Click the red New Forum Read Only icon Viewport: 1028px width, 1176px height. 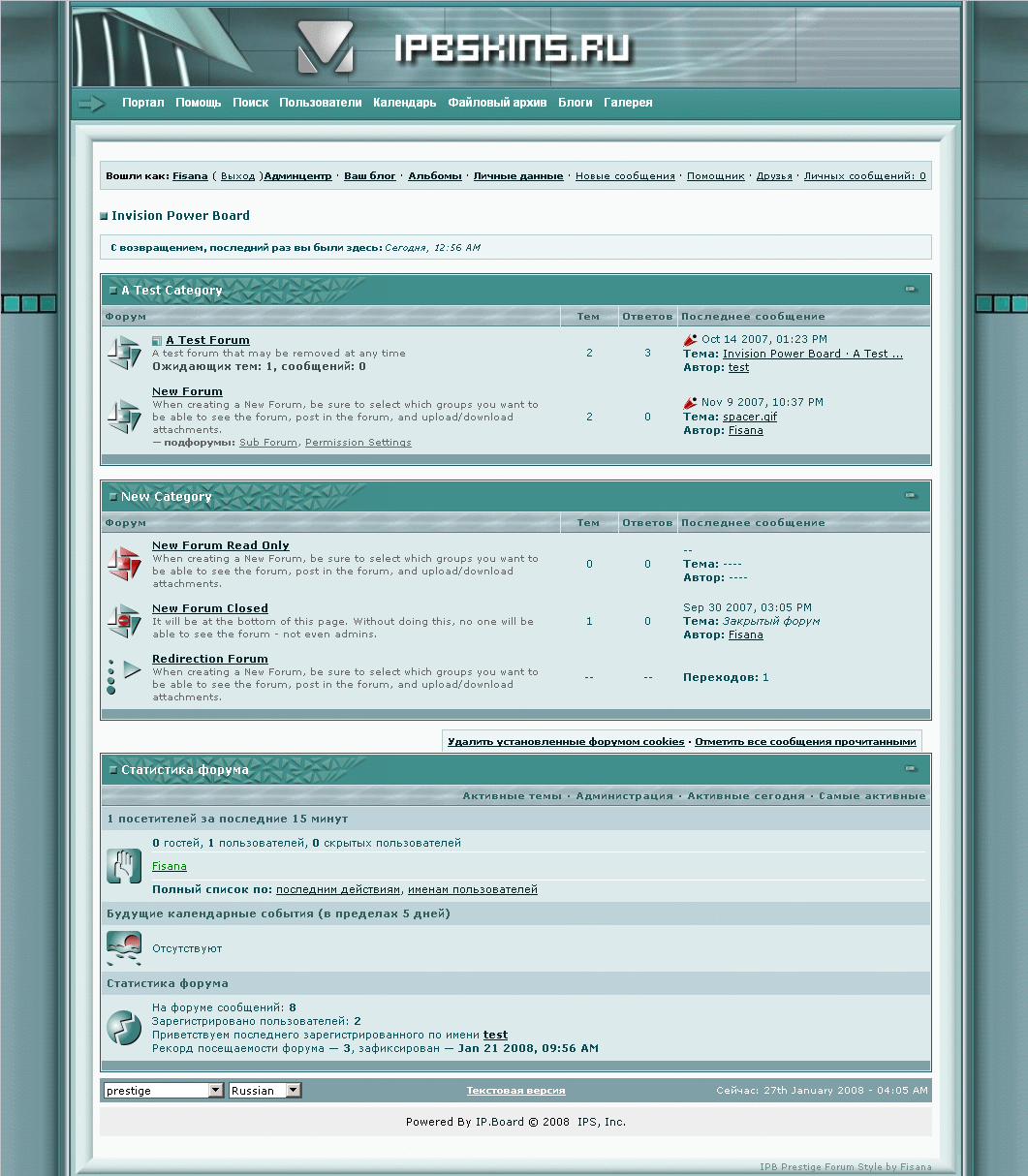124,564
